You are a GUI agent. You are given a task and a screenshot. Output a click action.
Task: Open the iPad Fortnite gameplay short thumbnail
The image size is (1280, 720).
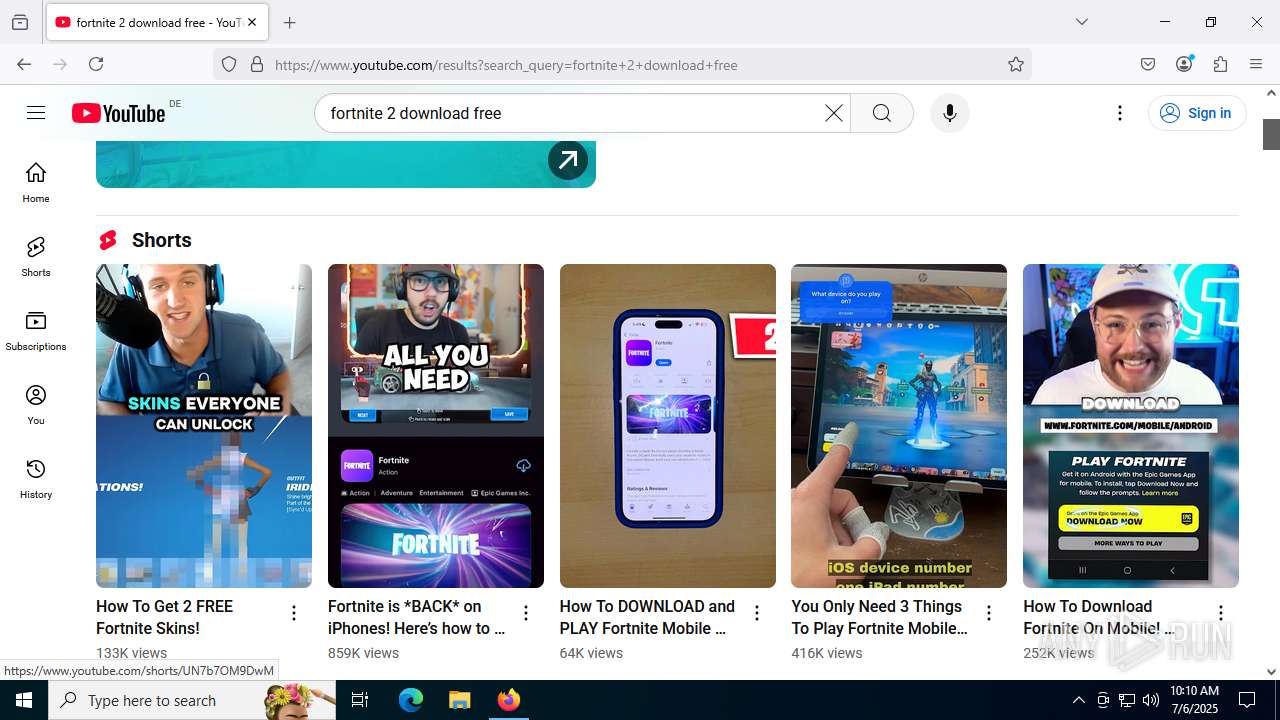(x=899, y=426)
